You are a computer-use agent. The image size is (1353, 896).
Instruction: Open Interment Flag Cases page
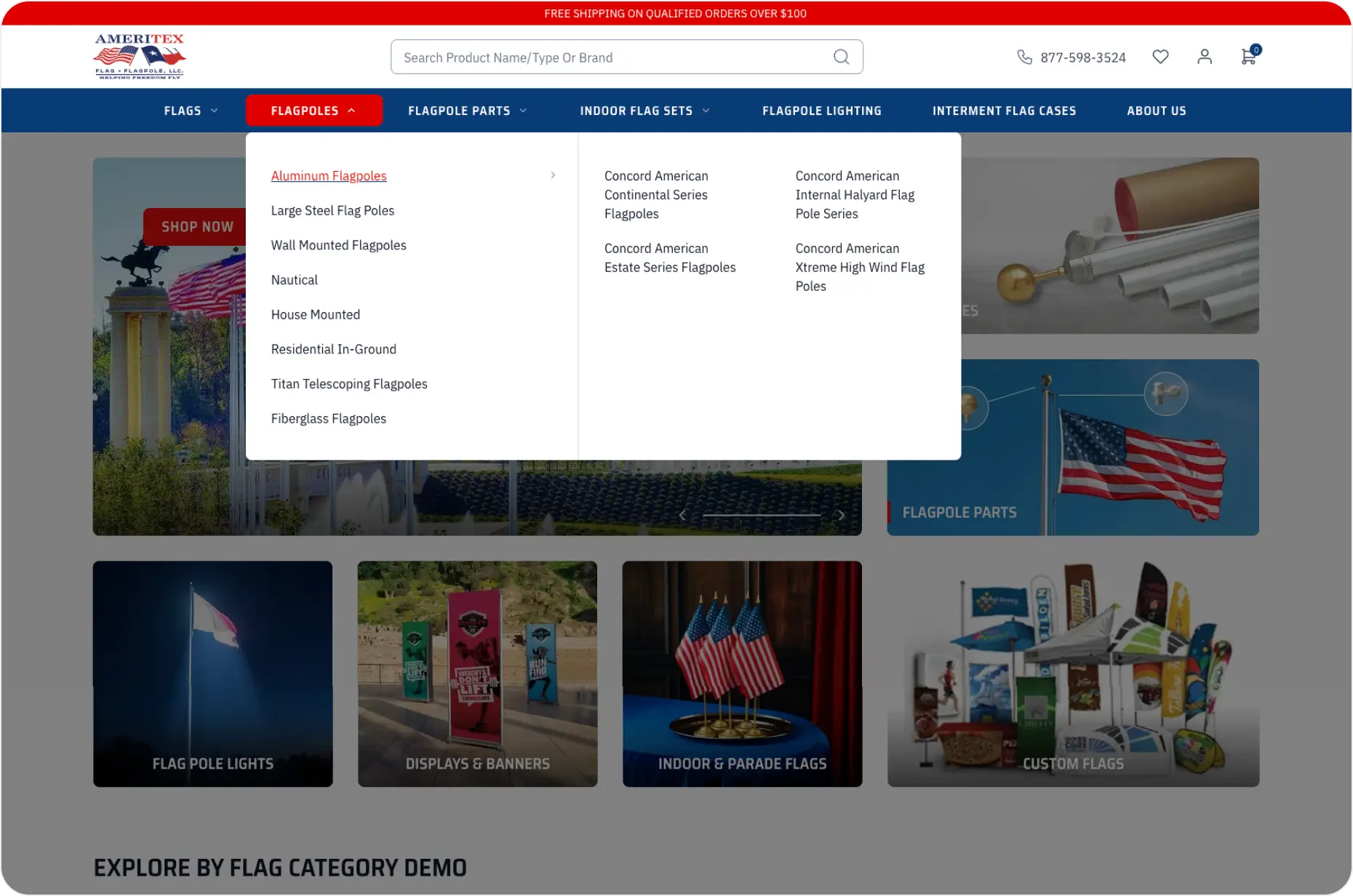pos(1004,111)
